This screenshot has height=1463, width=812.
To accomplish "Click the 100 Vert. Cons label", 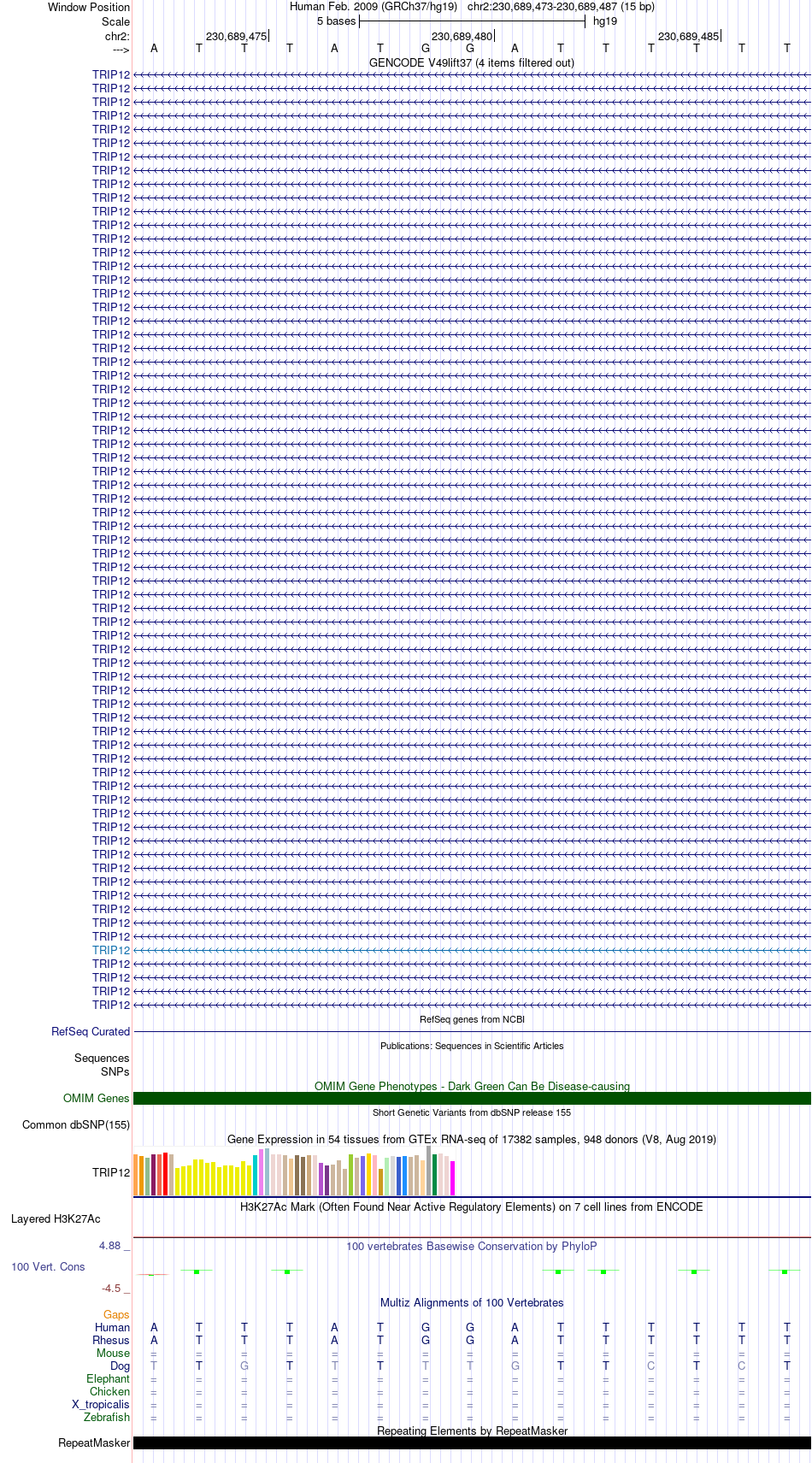I will tap(48, 1266).
